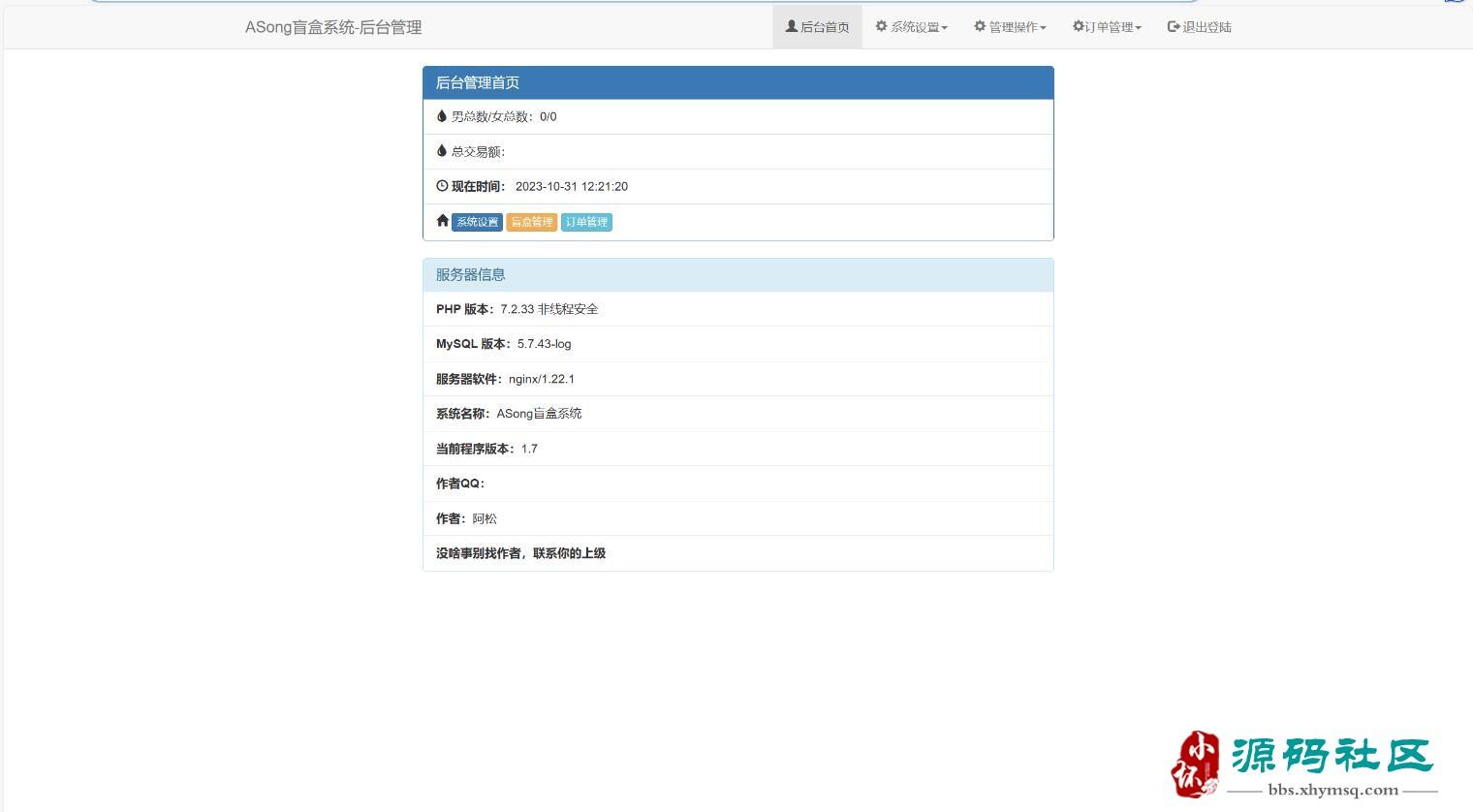Click the ASong盲盒系统-后台管理 brand title

click(x=333, y=27)
